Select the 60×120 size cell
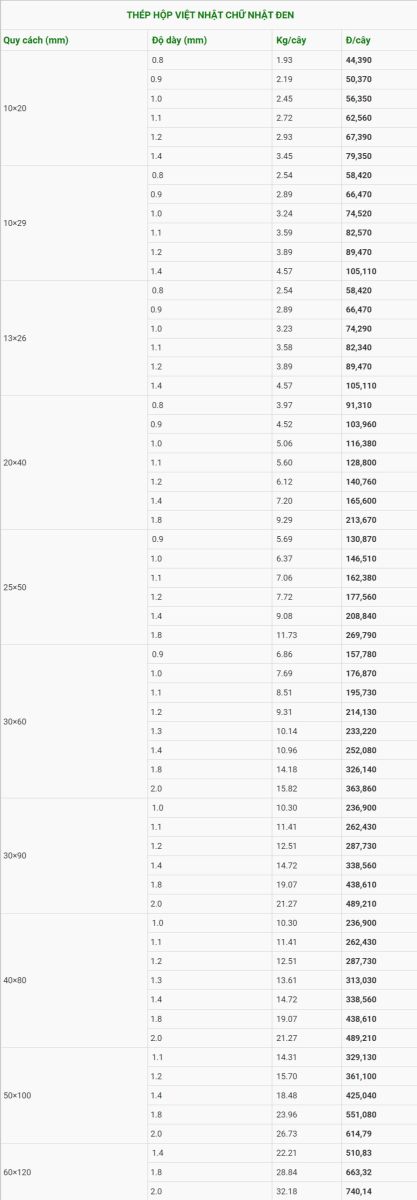Viewport: 417px width, 1200px height. [x=74, y=1172]
